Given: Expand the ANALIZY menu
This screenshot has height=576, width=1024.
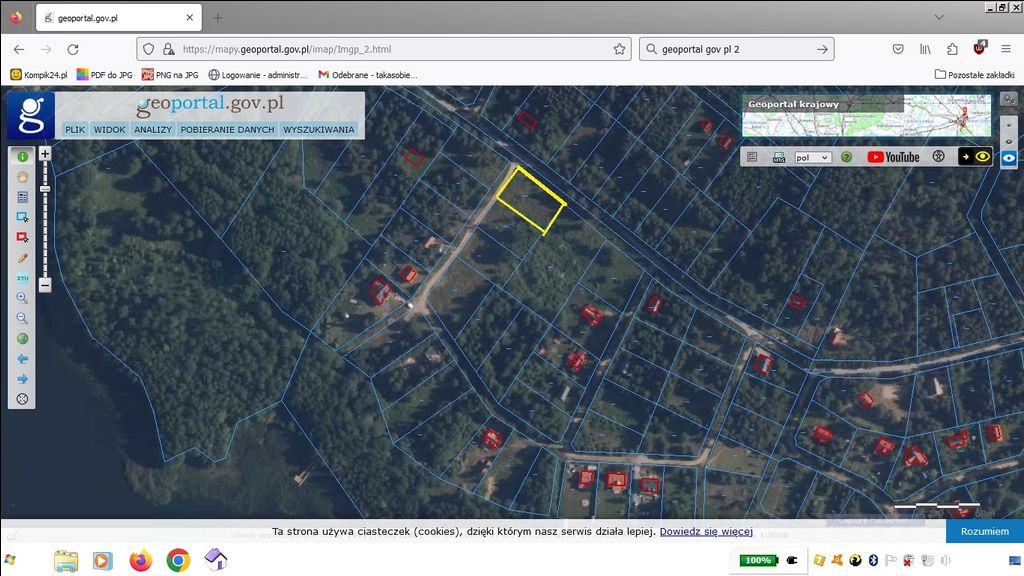Looking at the screenshot, I should click(x=153, y=130).
